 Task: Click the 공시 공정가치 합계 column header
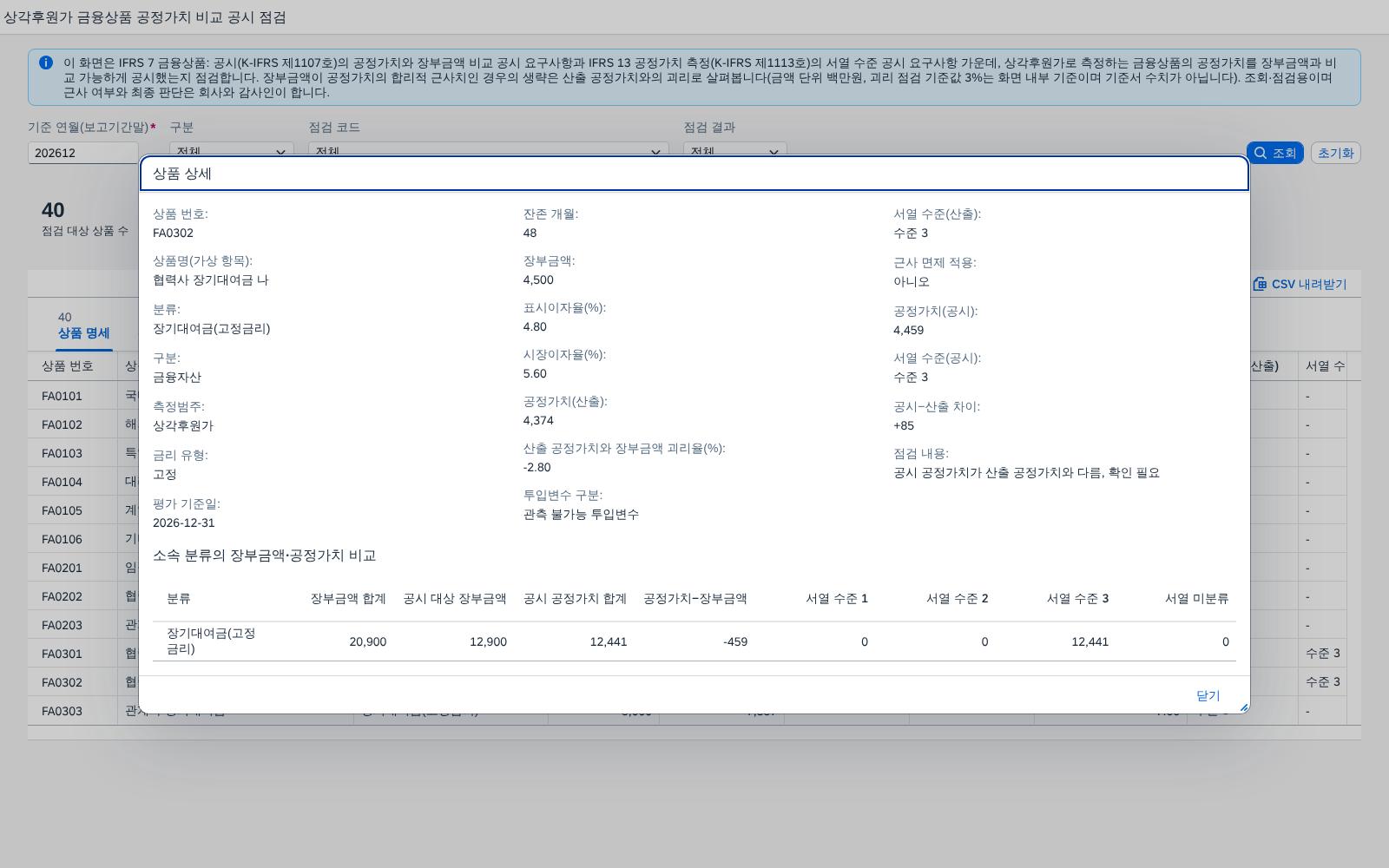click(x=575, y=598)
